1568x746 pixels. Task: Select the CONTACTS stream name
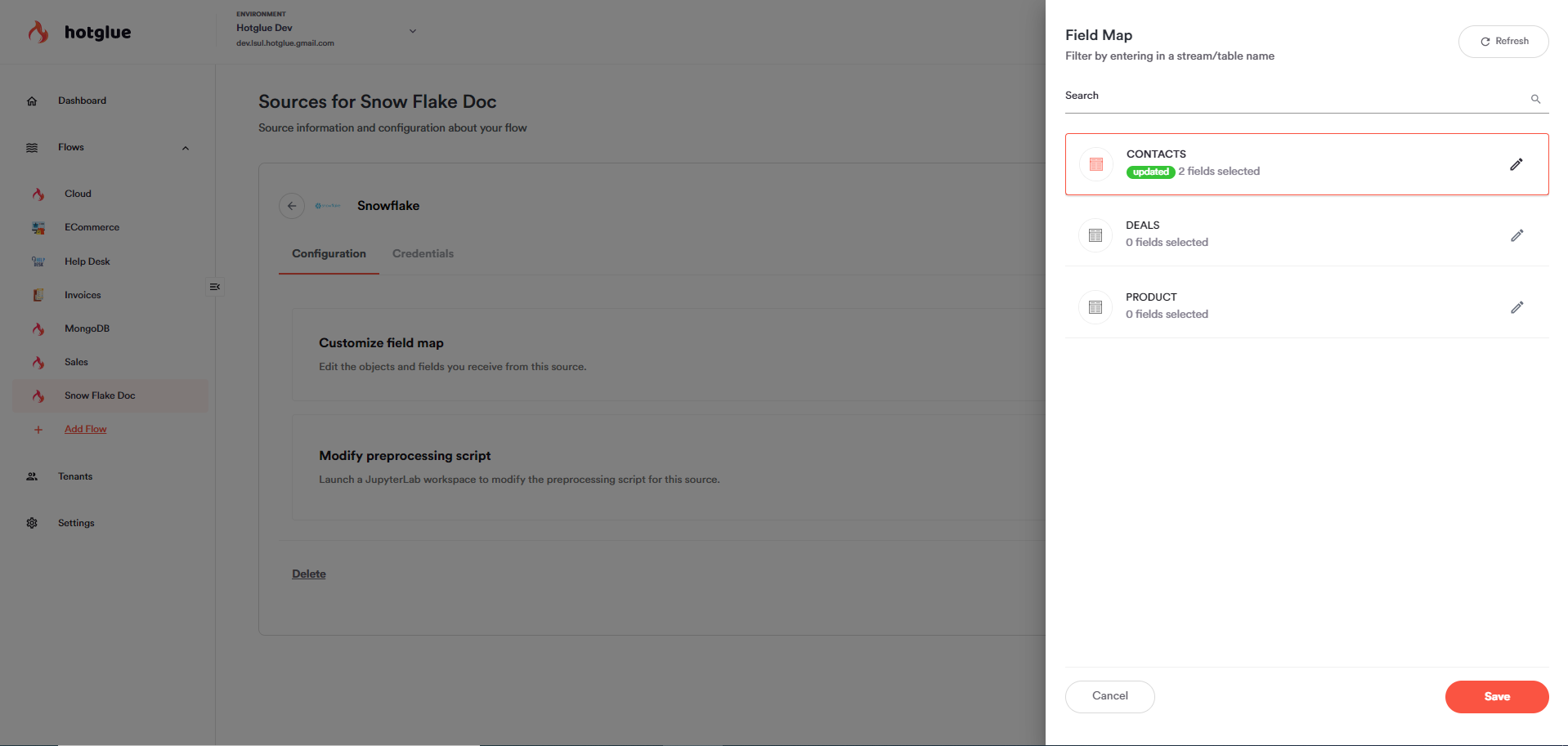(1156, 154)
